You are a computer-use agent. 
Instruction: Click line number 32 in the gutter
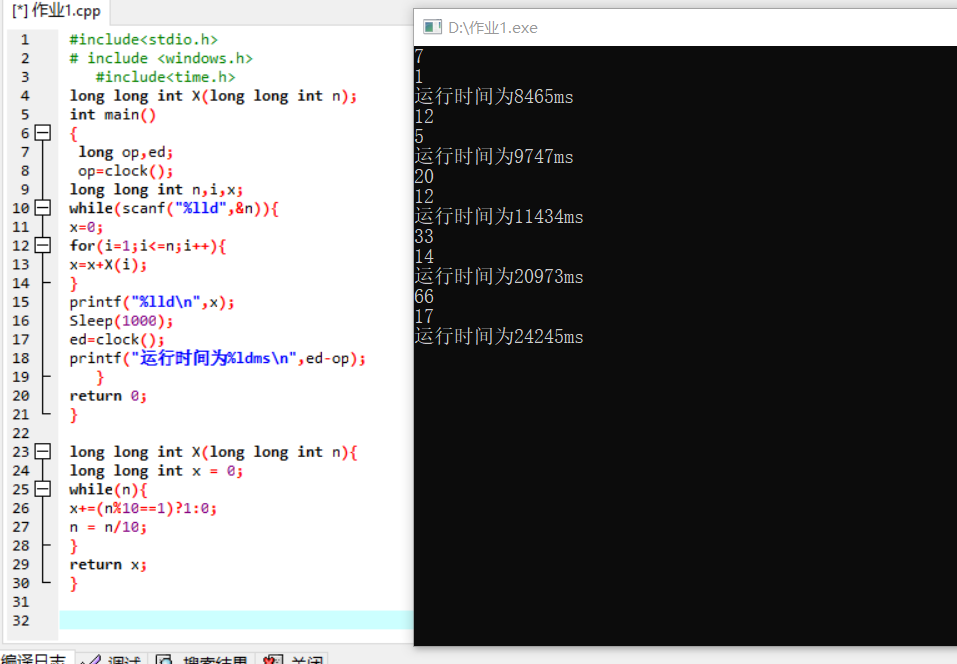(x=21, y=621)
